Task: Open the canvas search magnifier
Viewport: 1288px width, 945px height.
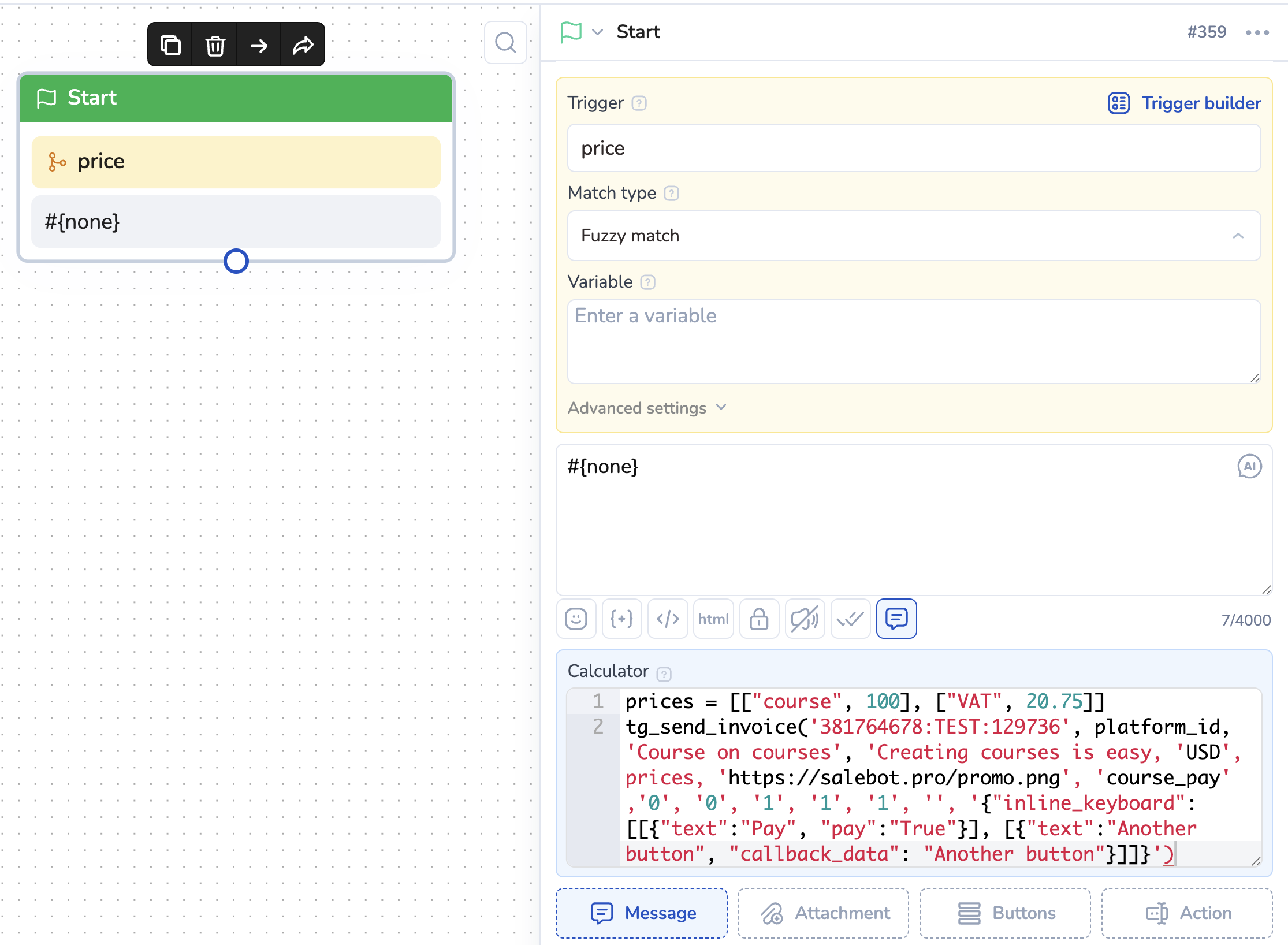Action: click(x=505, y=43)
